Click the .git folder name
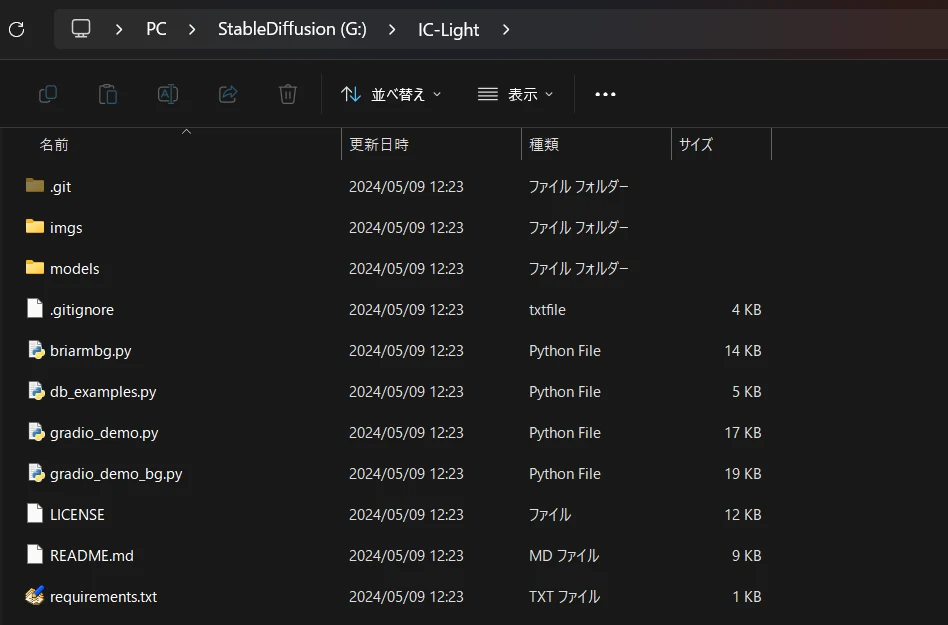The height and width of the screenshot is (625, 948). click(60, 187)
